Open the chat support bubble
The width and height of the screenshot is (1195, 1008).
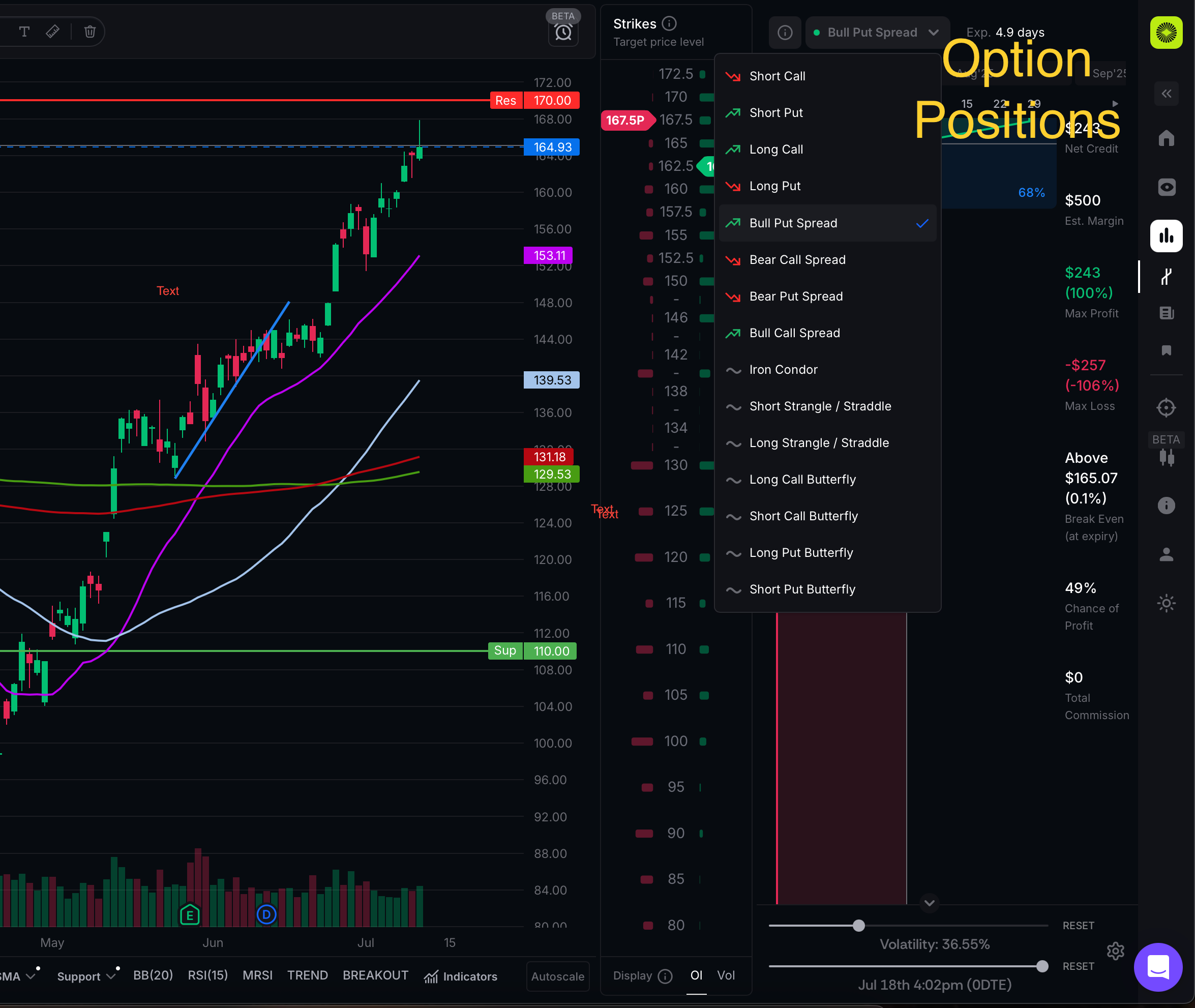point(1158,967)
